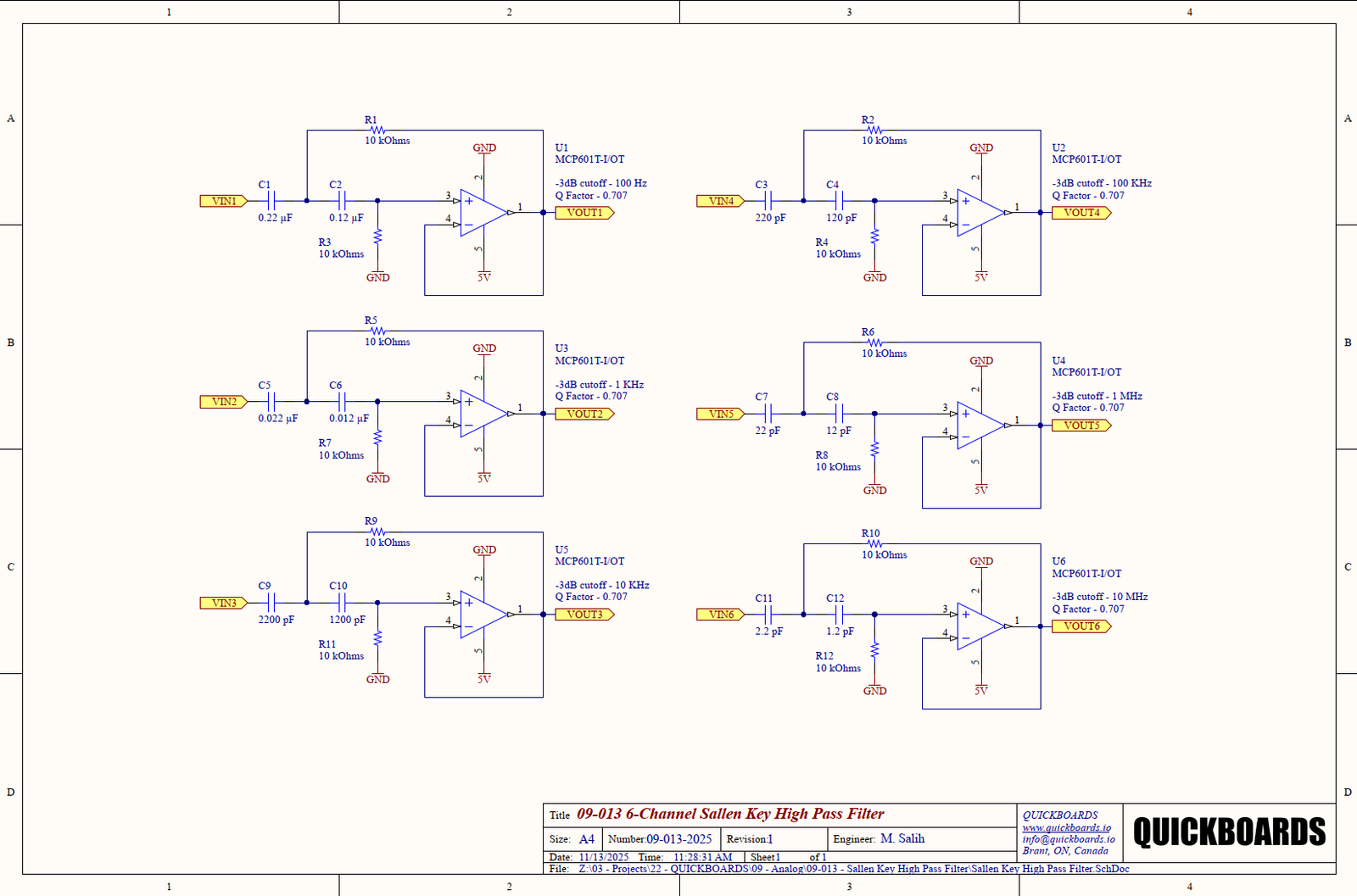Click the engineer name M. Salih
This screenshot has height=896, width=1357.
[x=902, y=838]
